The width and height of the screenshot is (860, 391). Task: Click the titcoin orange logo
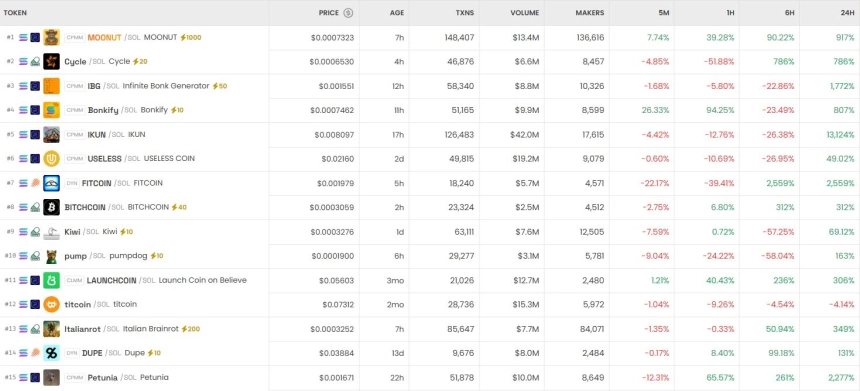tap(52, 304)
